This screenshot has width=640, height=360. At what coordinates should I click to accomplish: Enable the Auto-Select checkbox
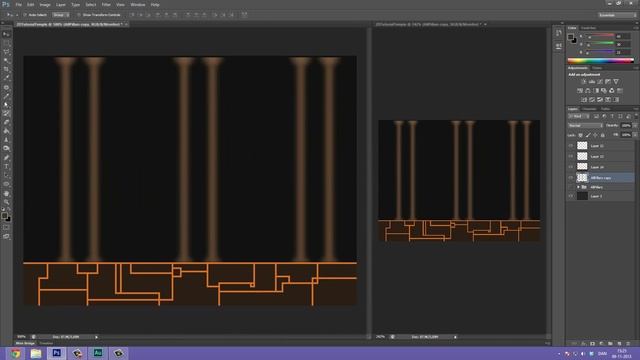[24, 15]
